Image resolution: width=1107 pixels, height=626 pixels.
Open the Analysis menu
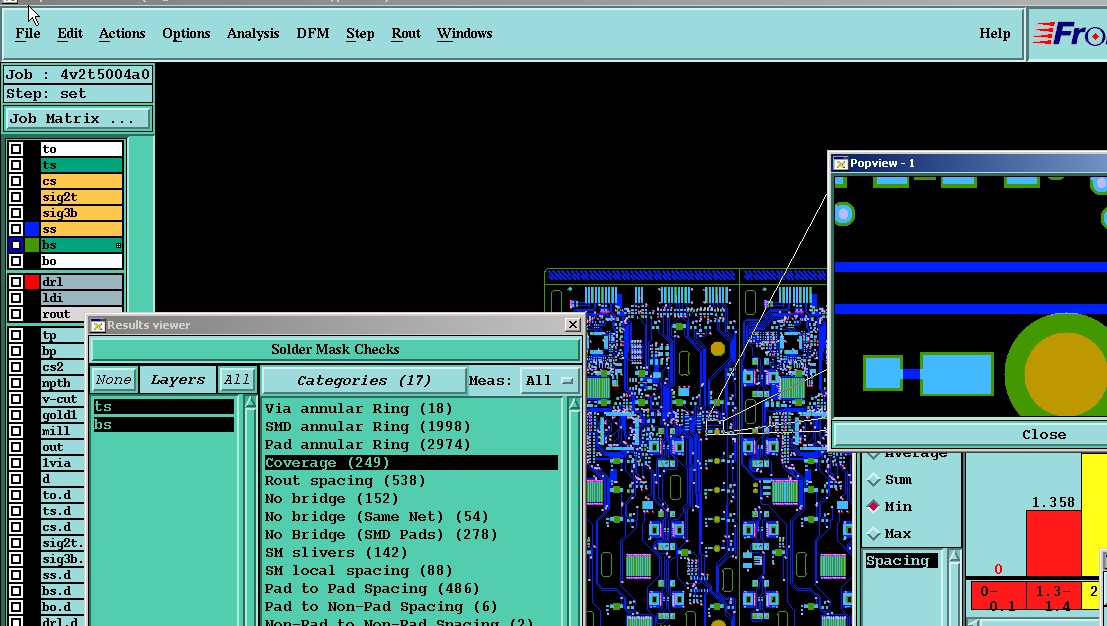(x=253, y=33)
